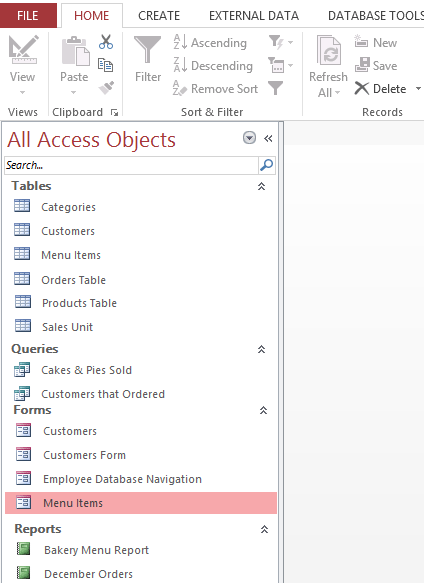
Task: Click the New record button
Action: tap(376, 42)
